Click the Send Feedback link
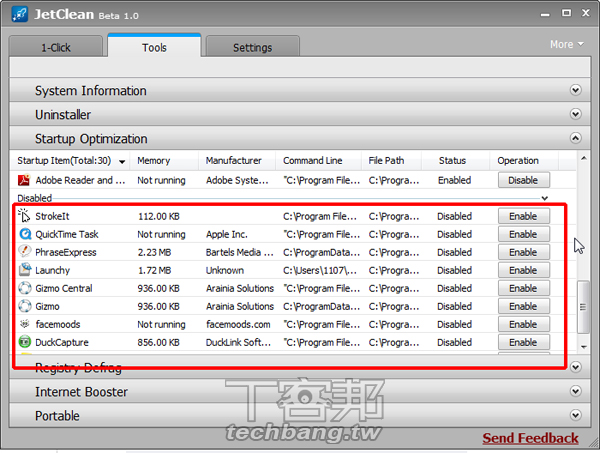600x453 pixels. [x=530, y=438]
